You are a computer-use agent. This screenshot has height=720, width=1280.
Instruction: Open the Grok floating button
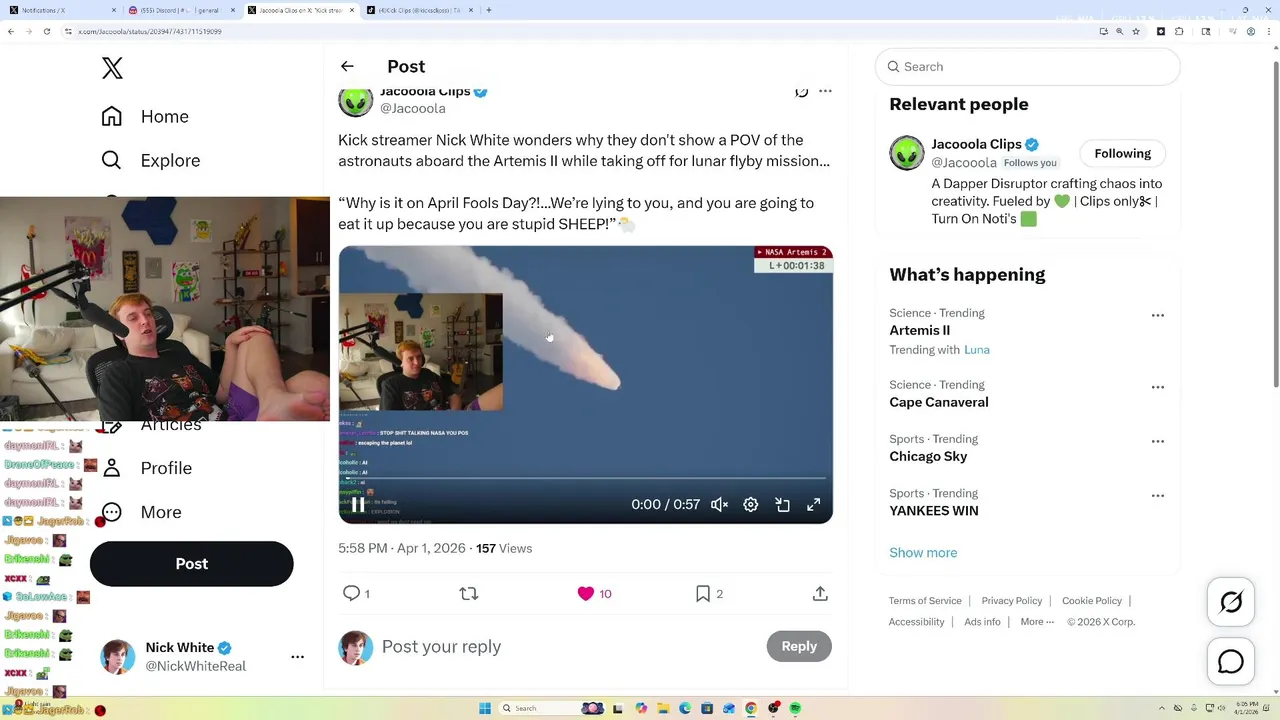[1231, 602]
